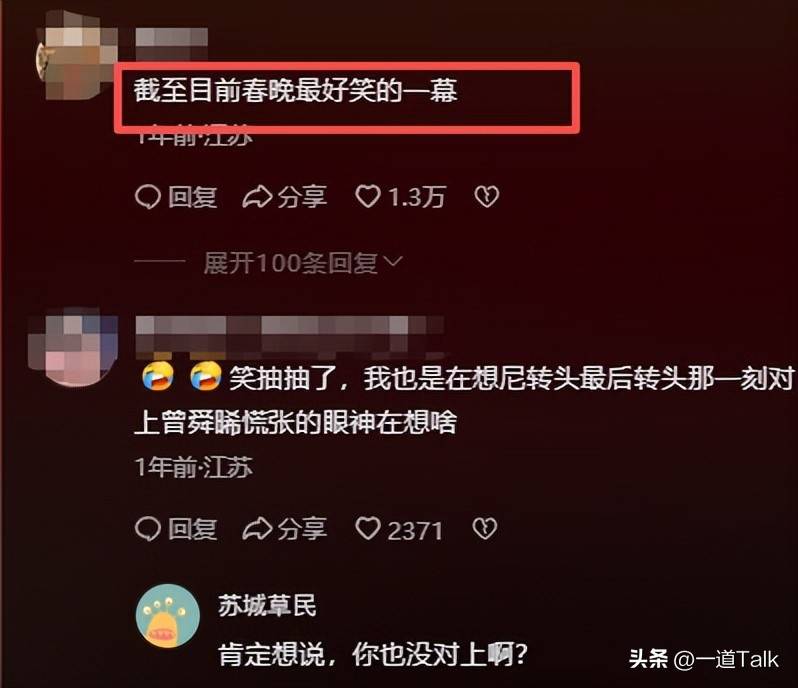Image resolution: width=798 pixels, height=688 pixels.
Task: Tap the blurred username of second commenter
Action: (290, 334)
